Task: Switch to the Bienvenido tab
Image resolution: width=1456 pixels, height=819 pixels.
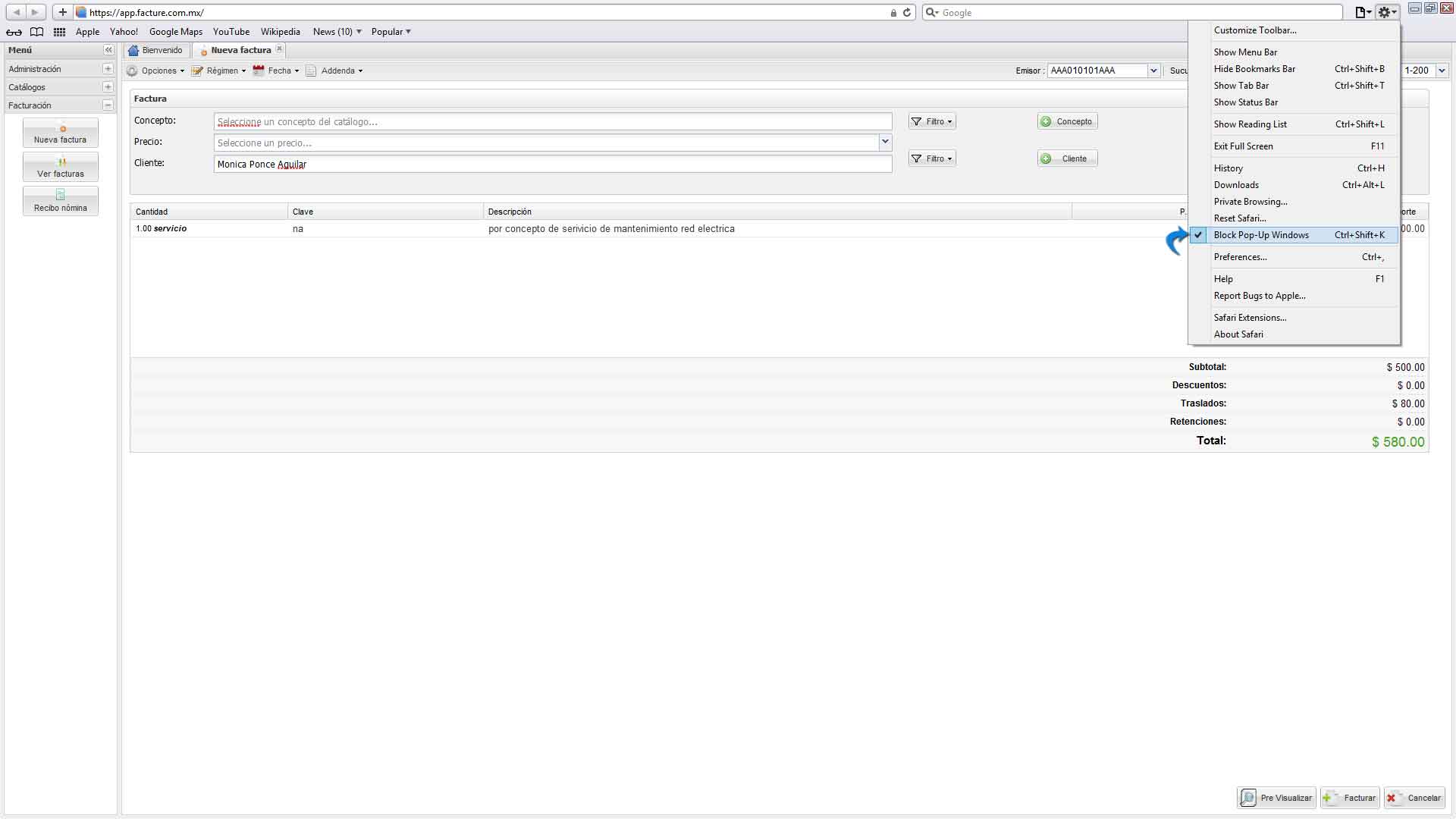Action: [156, 50]
